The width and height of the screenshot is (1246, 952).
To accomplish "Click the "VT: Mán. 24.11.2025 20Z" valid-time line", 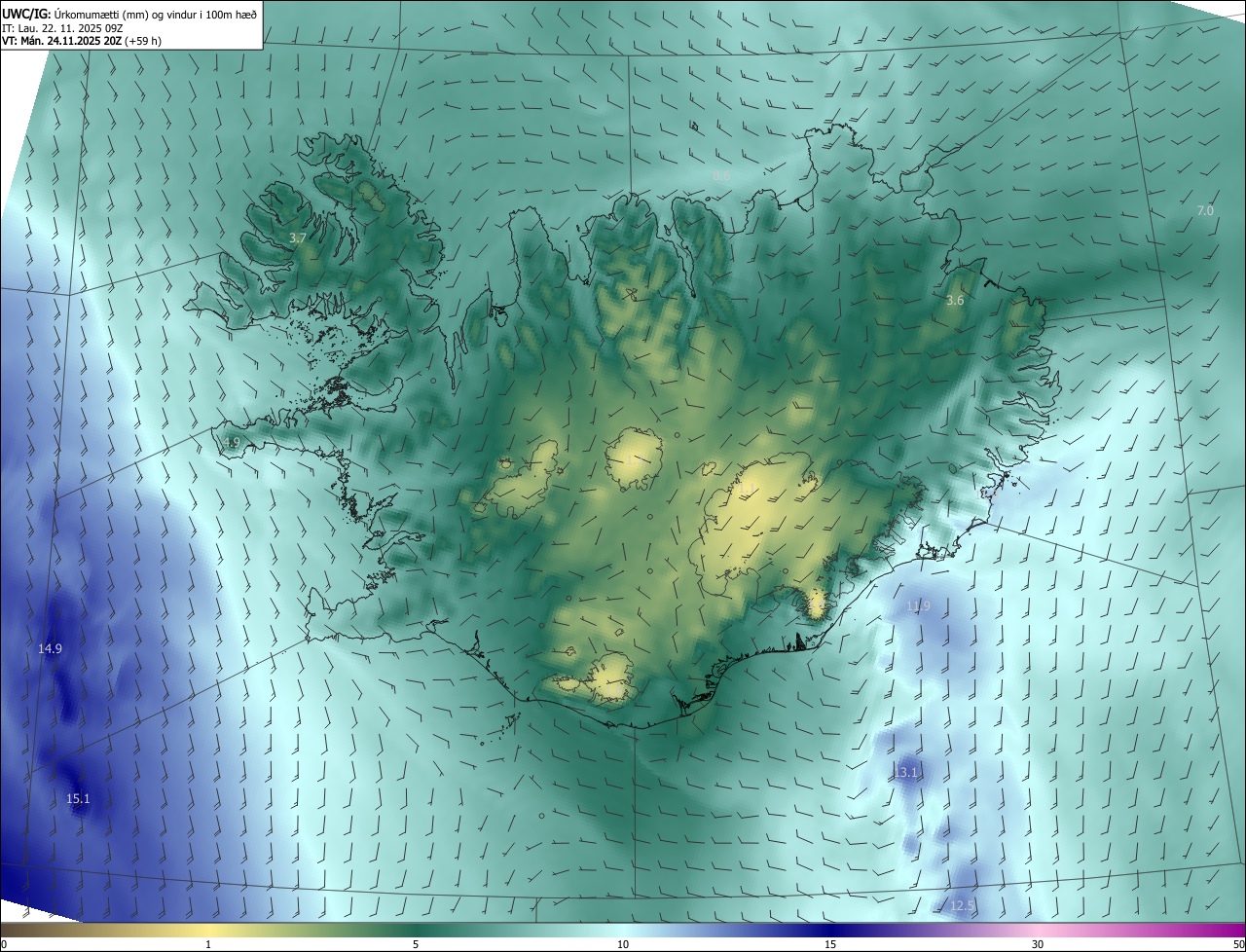I will click(81, 41).
